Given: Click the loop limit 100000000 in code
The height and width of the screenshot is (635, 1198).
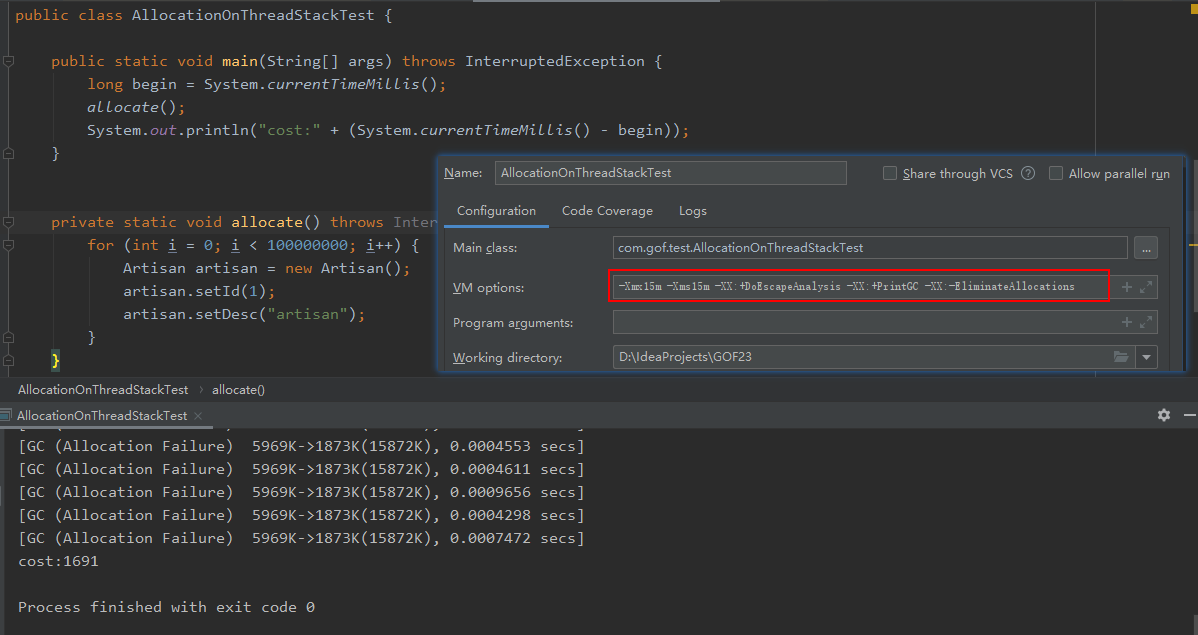Looking at the screenshot, I should pyautogui.click(x=307, y=245).
